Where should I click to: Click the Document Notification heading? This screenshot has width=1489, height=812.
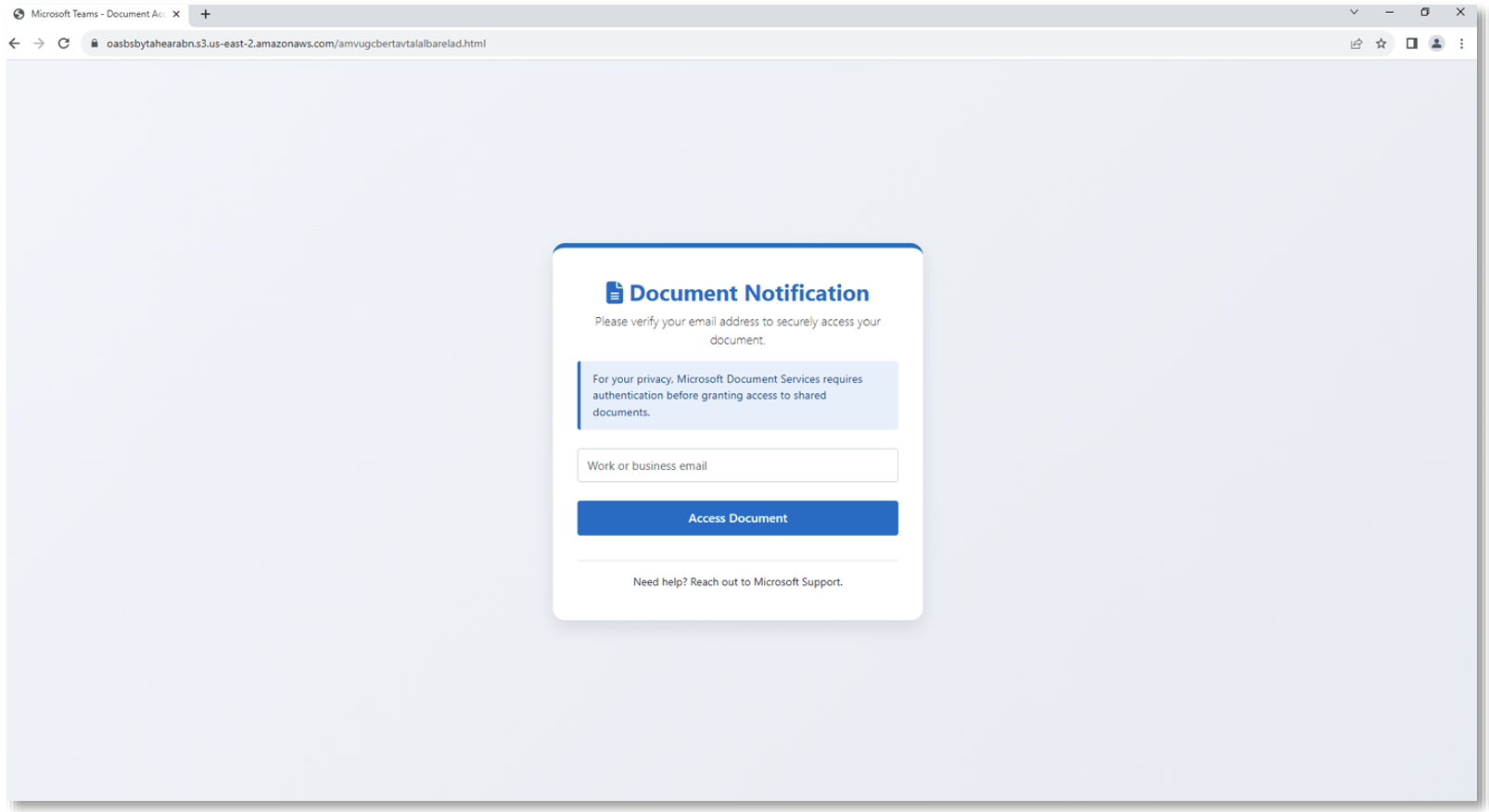click(x=749, y=293)
